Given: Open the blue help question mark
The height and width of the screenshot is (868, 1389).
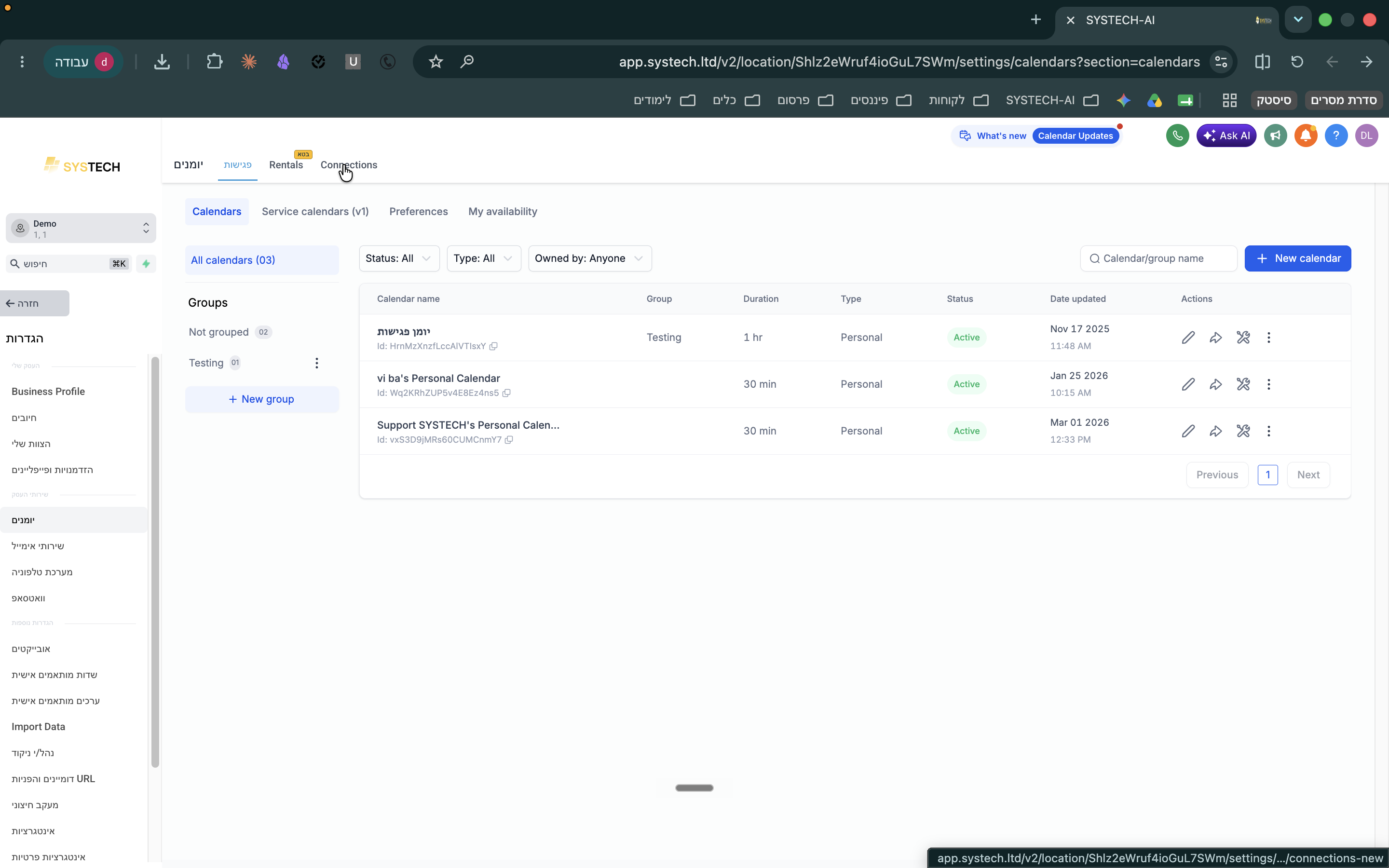Looking at the screenshot, I should (x=1336, y=136).
